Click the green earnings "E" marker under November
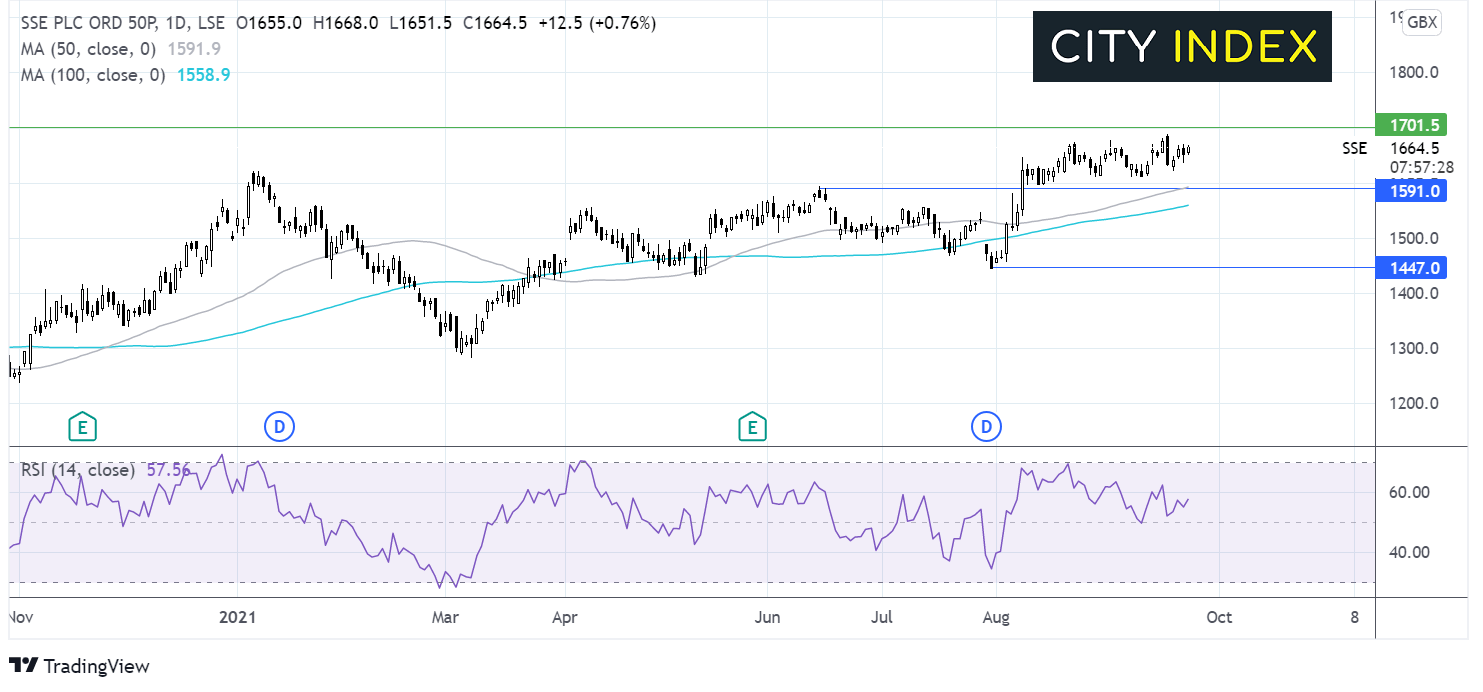The height and width of the screenshot is (692, 1483). tap(82, 426)
